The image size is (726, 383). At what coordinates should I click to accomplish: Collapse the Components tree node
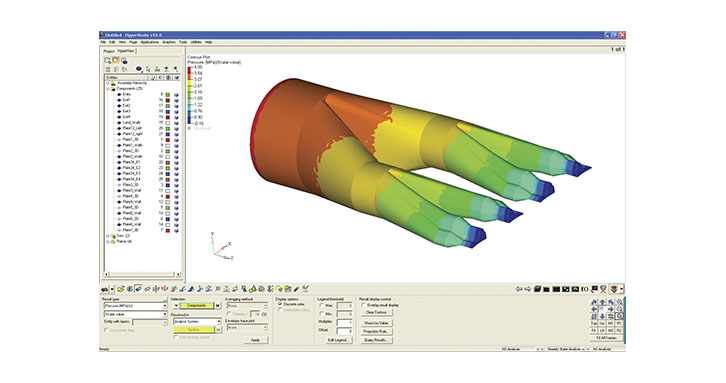click(x=108, y=88)
